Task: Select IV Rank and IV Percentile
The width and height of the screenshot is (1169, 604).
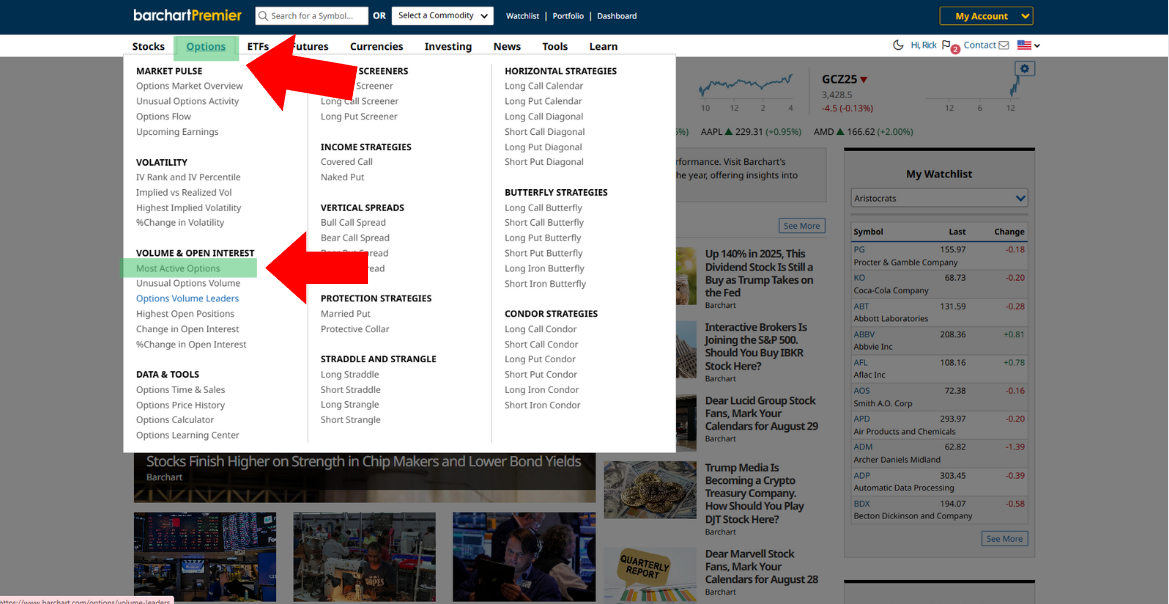Action: (x=188, y=177)
